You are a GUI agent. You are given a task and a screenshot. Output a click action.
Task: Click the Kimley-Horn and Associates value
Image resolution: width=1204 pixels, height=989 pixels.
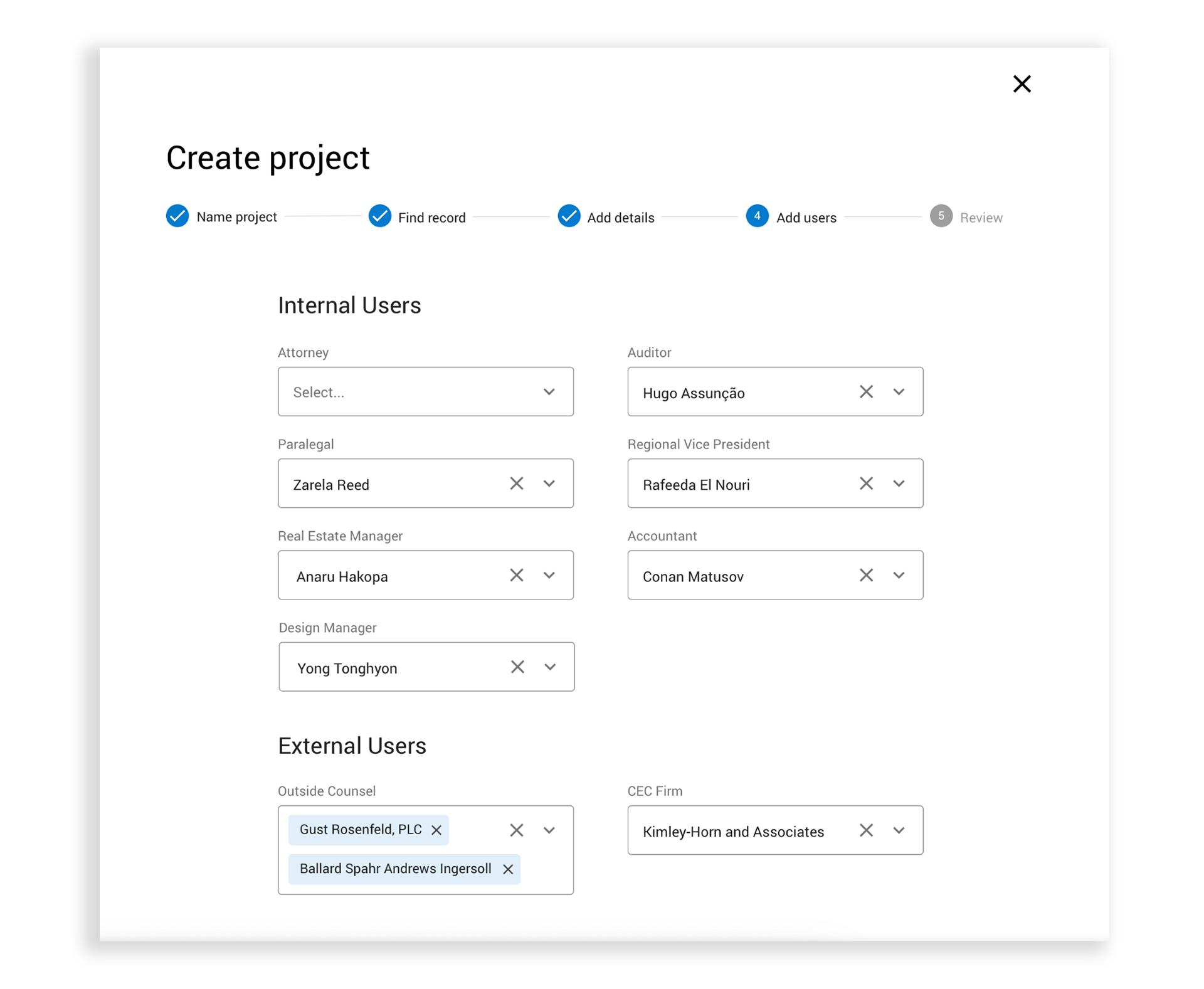pos(733,832)
